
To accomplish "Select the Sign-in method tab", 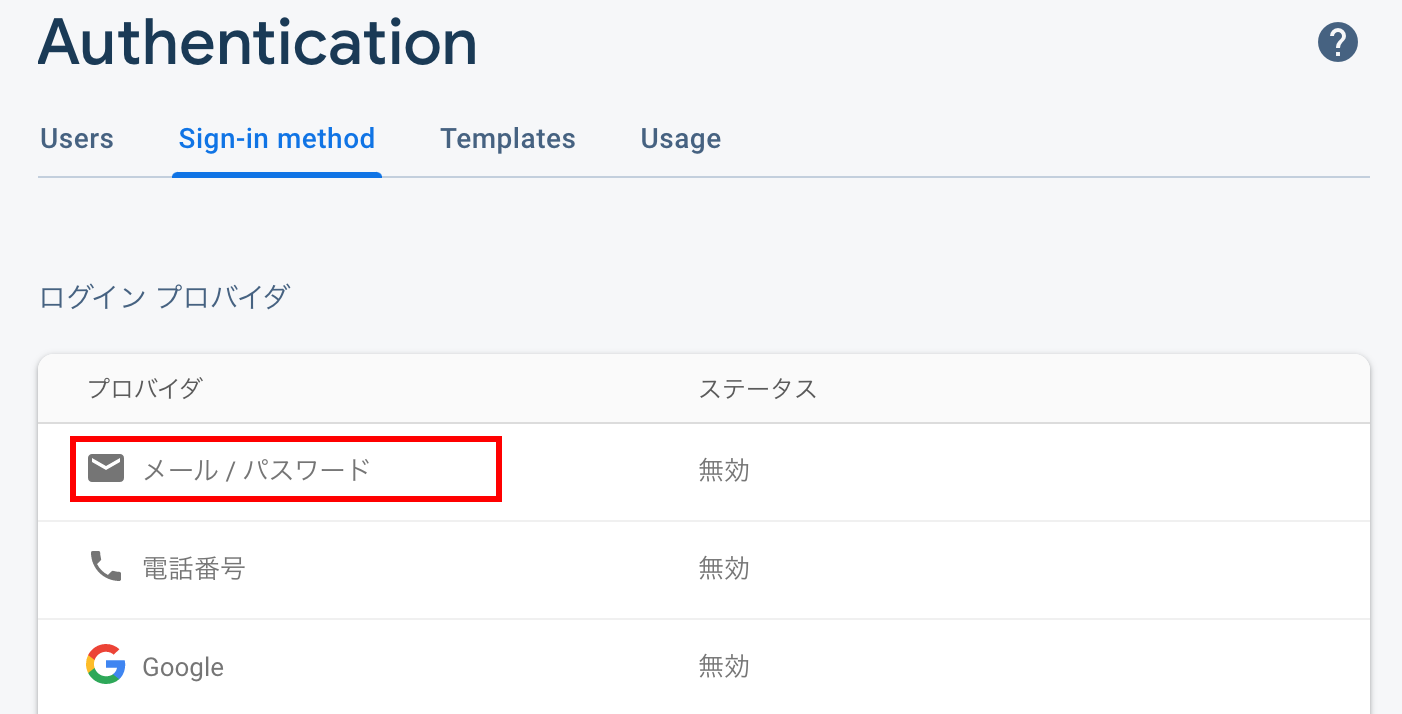I will pyautogui.click(x=277, y=138).
